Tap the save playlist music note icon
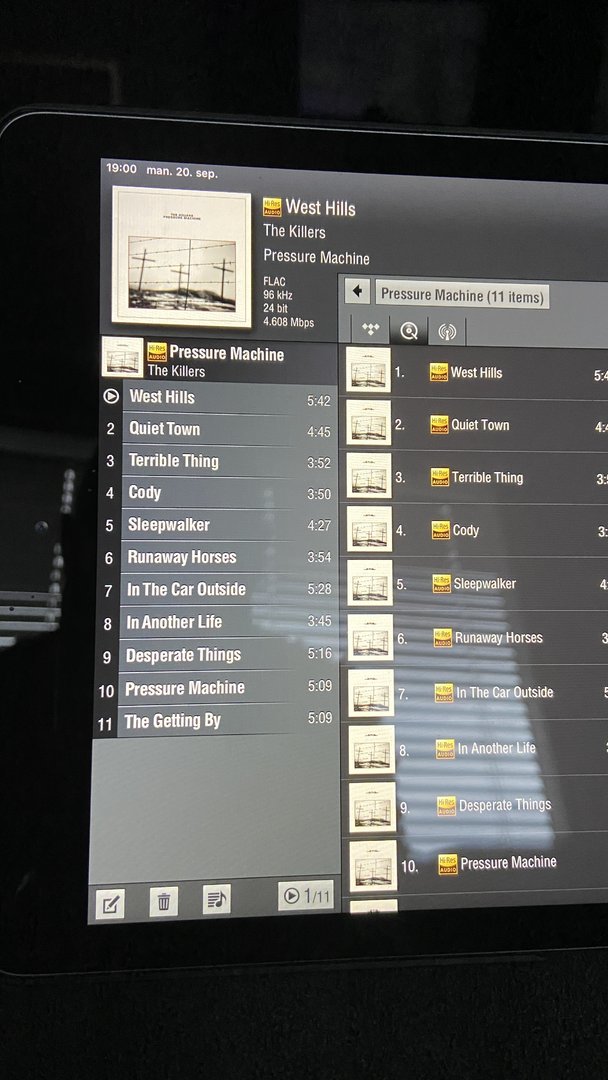Screen dimensions: 608x1080 (217, 899)
